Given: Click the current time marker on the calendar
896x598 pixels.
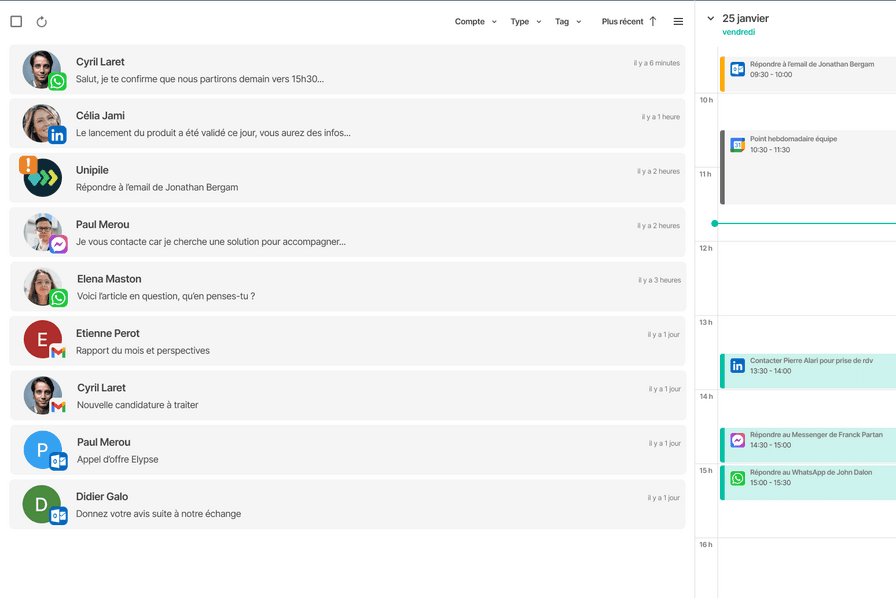Looking at the screenshot, I should [x=714, y=223].
